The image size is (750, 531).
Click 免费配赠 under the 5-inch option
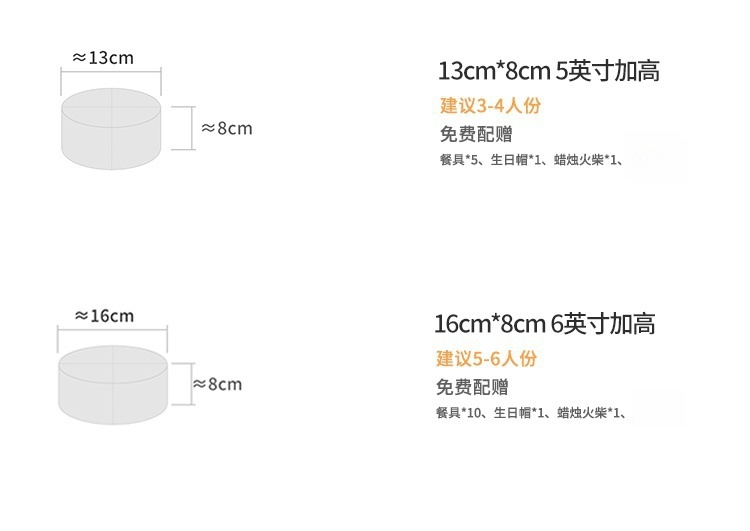point(475,135)
